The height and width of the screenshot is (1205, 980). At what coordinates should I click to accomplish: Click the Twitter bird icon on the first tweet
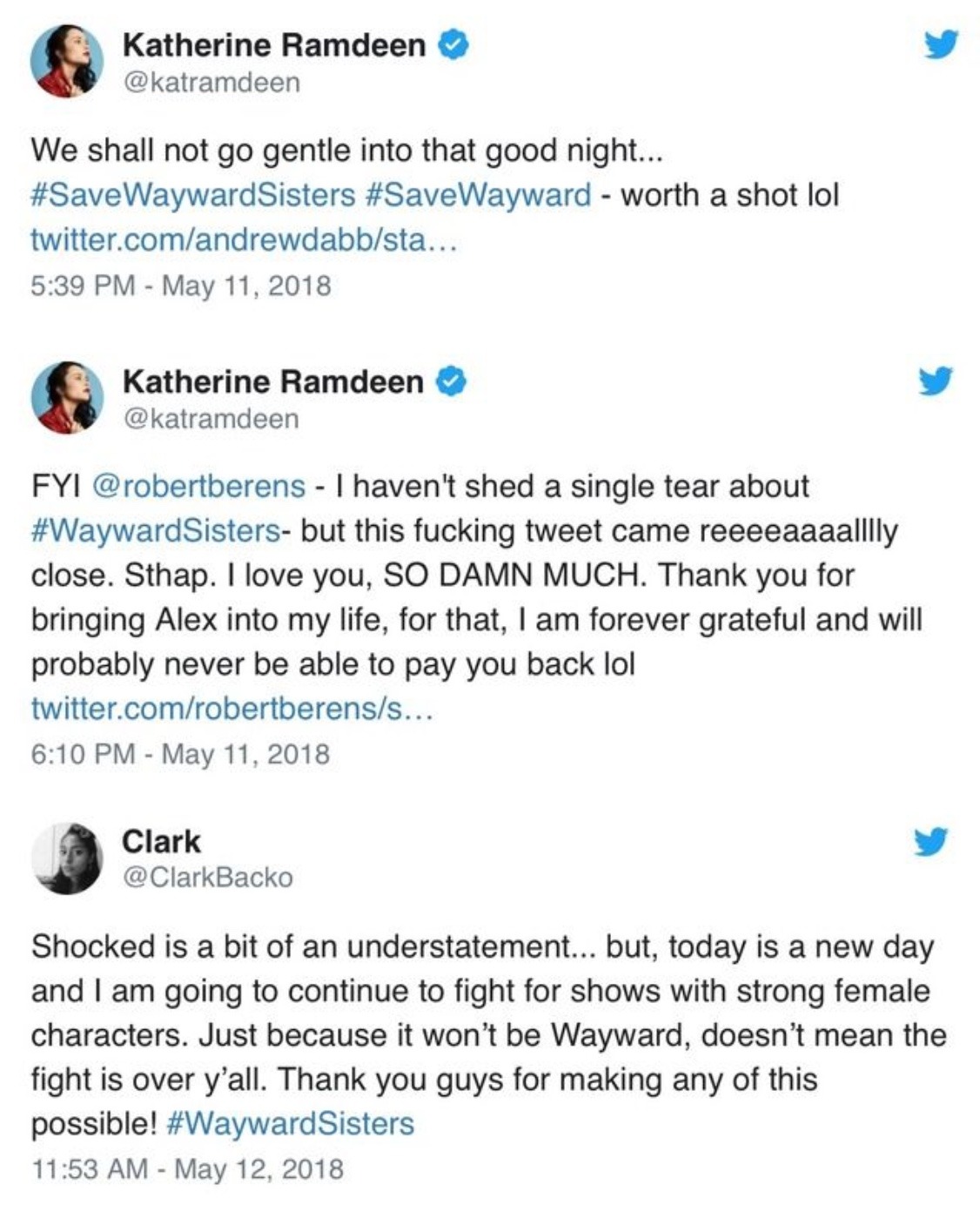[x=941, y=44]
